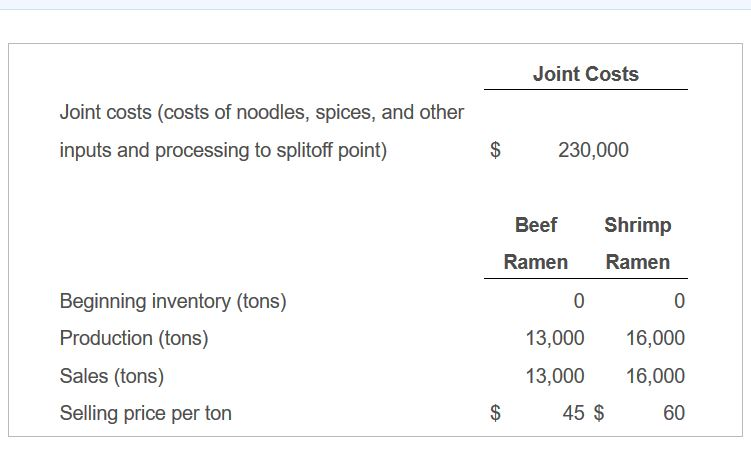Click the Production (tons) row label
The image size is (751, 449).
tap(134, 338)
